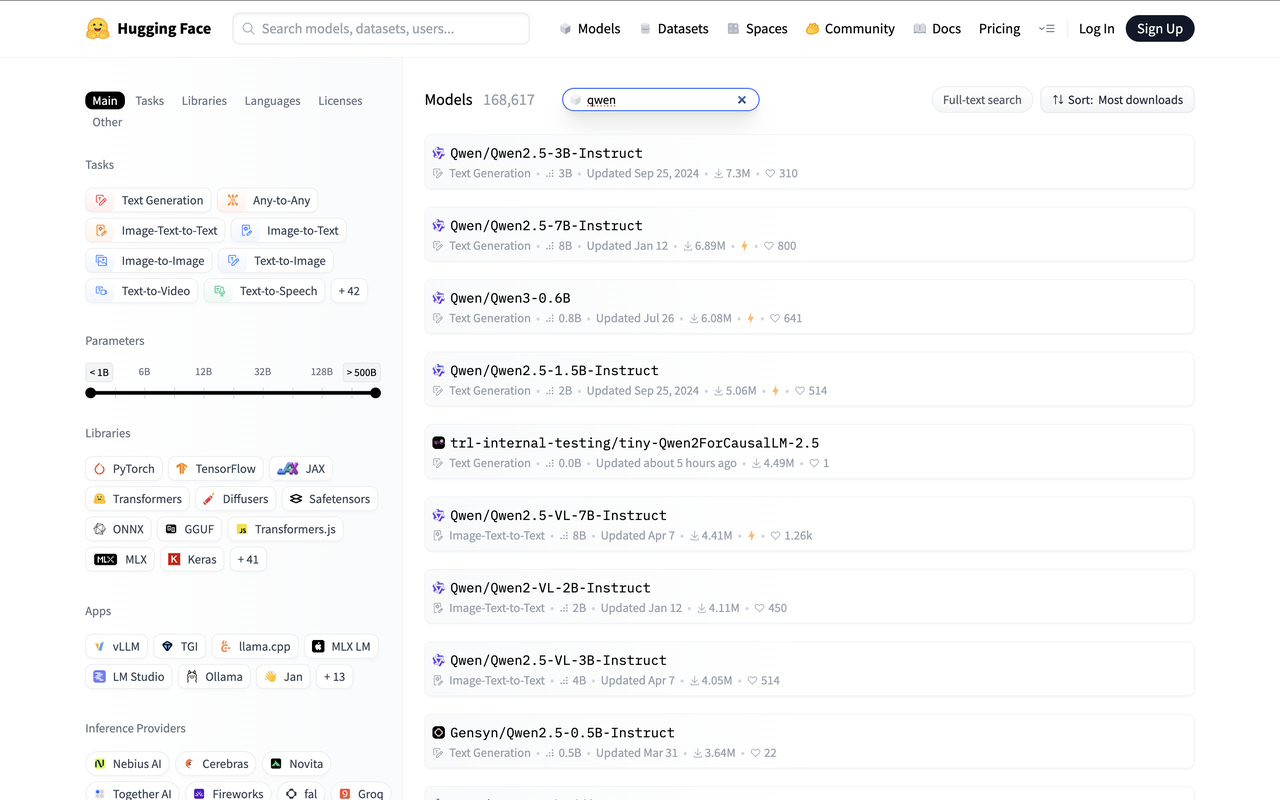Open the Sort: Most downloads dropdown
The height and width of the screenshot is (800, 1280).
click(1117, 100)
